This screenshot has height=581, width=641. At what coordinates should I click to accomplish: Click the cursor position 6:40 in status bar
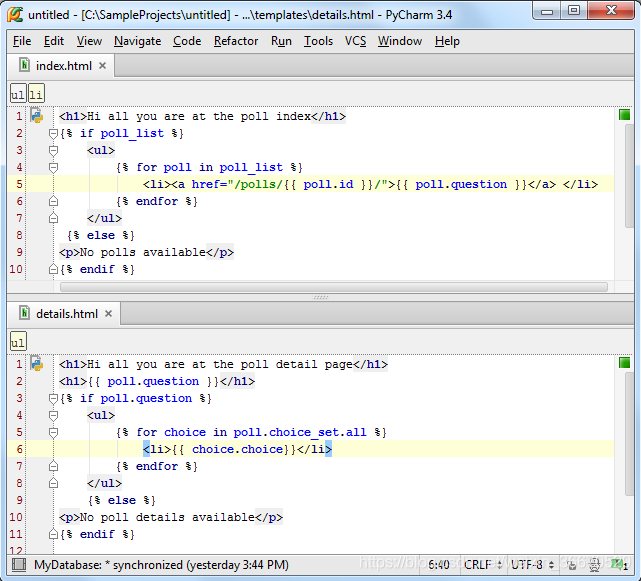(439, 565)
